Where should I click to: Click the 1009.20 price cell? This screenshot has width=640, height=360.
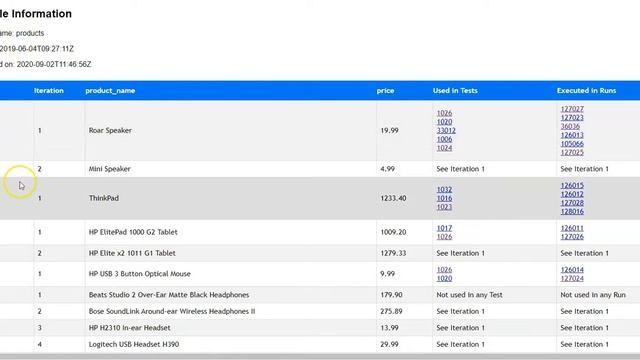[404, 232]
